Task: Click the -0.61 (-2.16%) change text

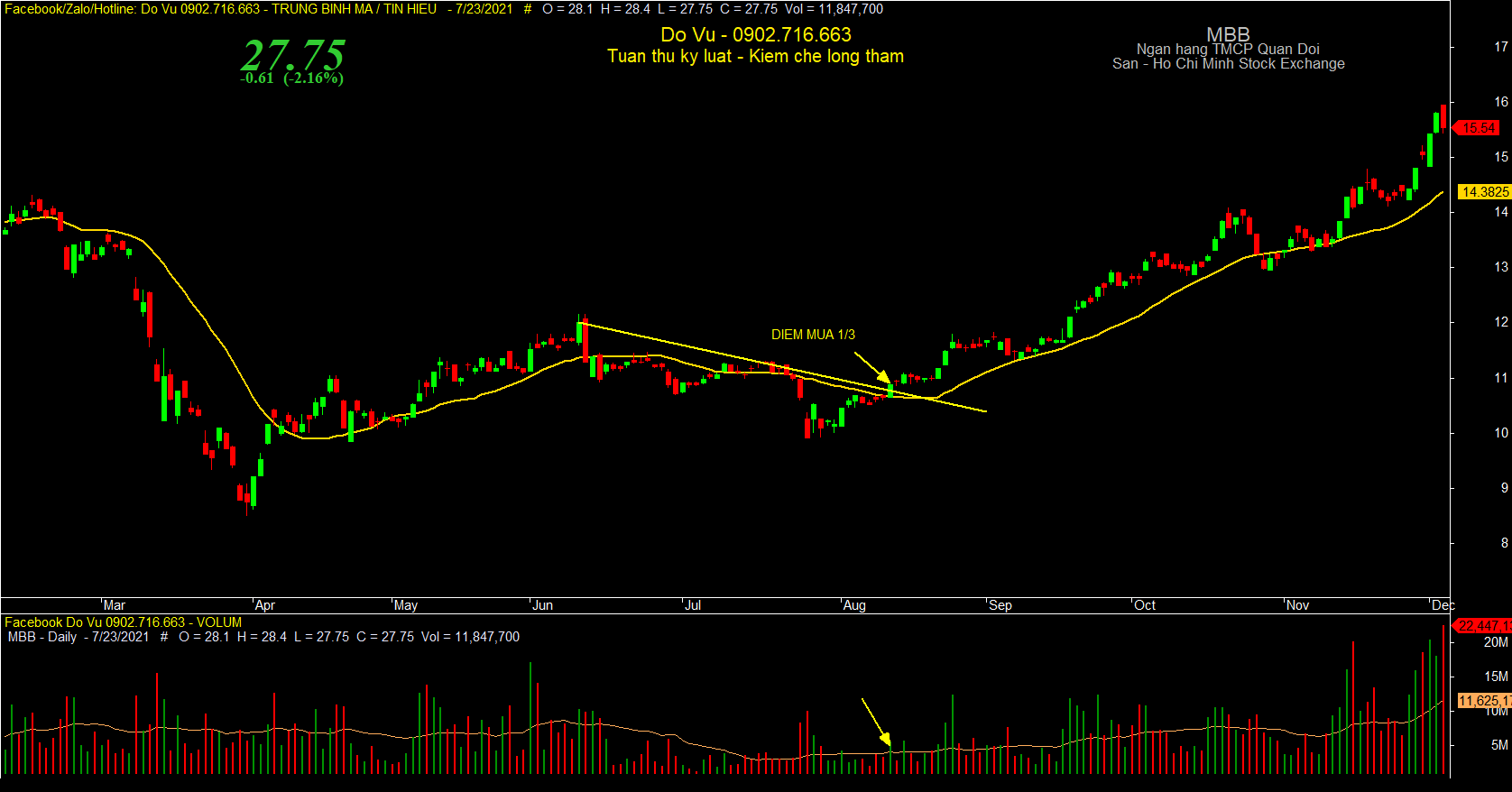Action: pyautogui.click(x=291, y=78)
